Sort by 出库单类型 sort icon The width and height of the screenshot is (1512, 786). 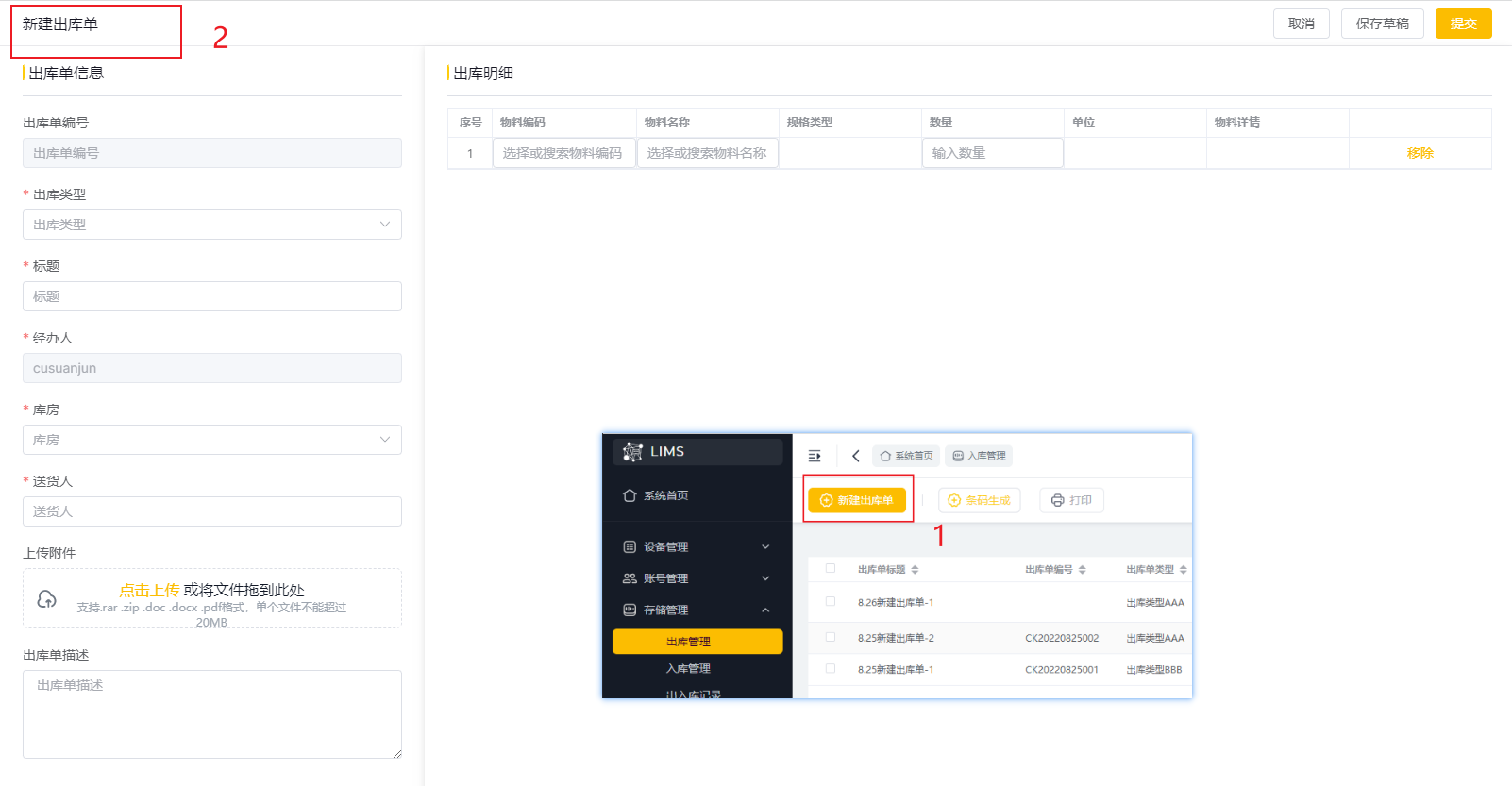[x=1183, y=570]
